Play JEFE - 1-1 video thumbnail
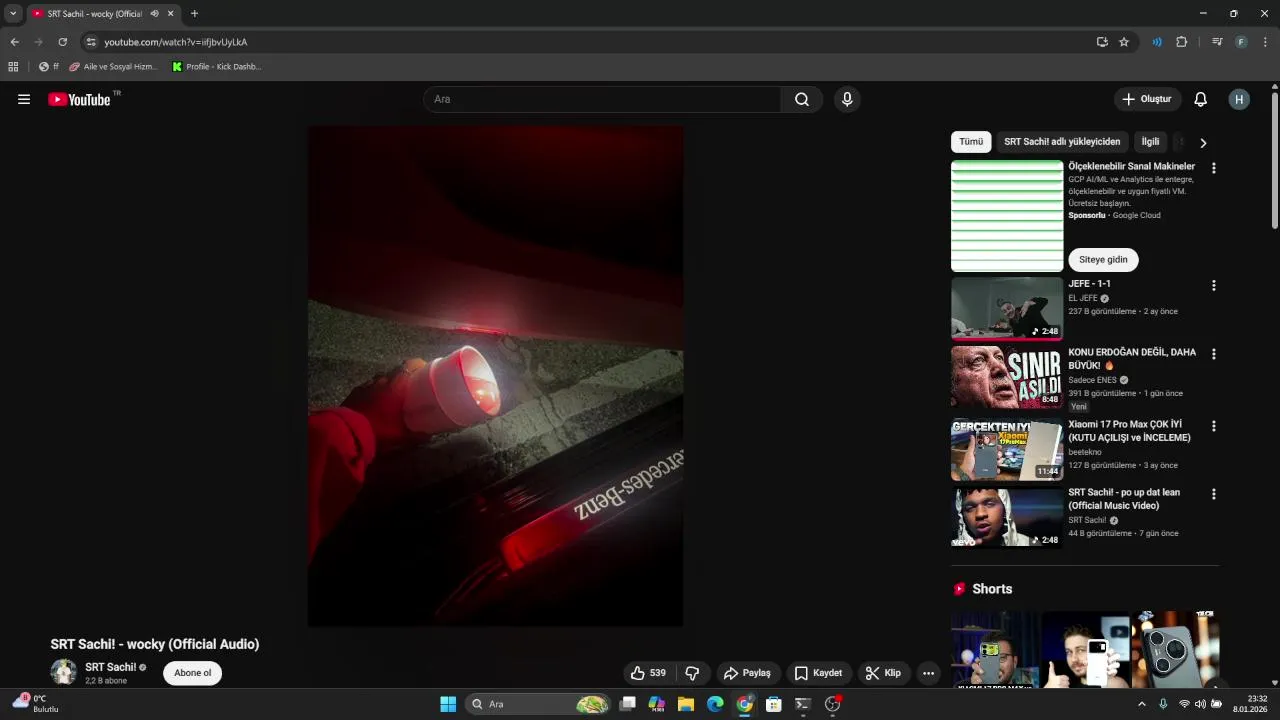 tap(1007, 309)
